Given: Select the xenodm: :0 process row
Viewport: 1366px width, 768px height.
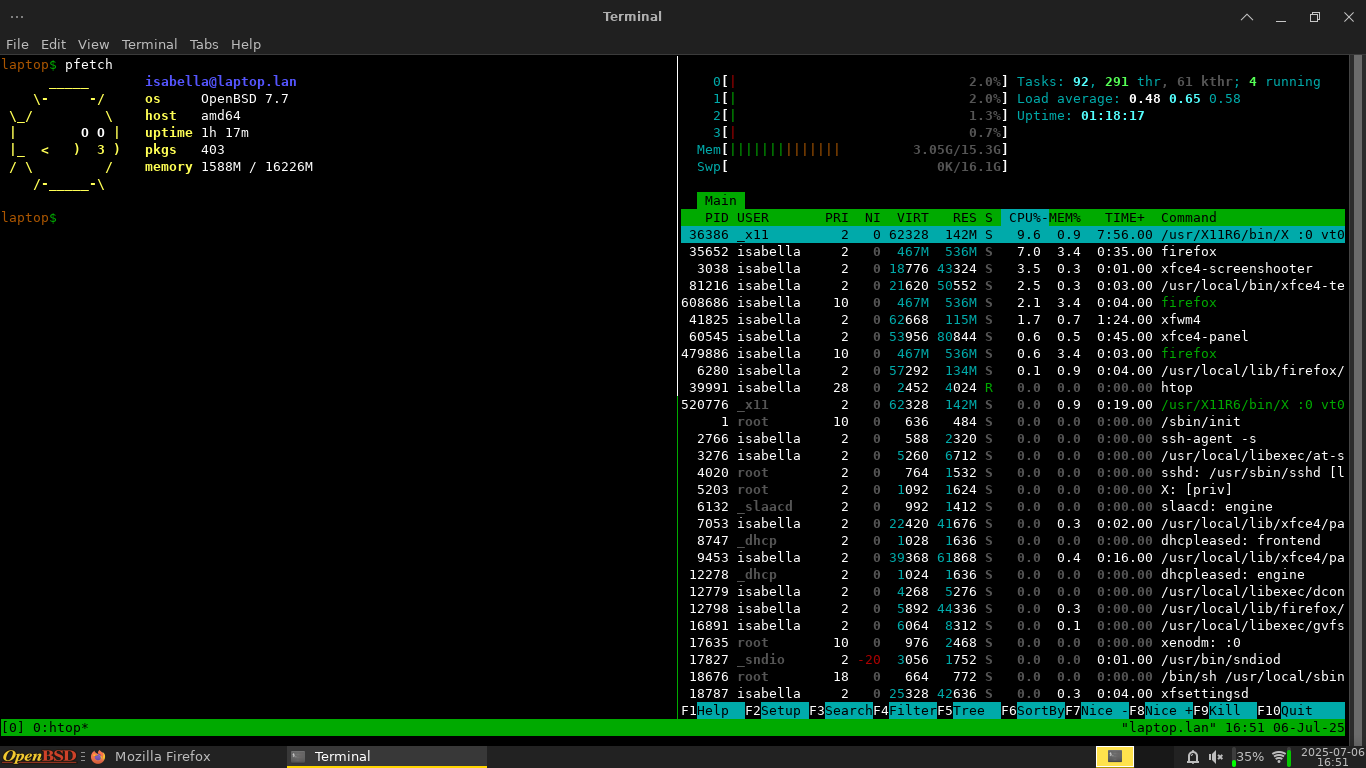Looking at the screenshot, I should (1013, 642).
